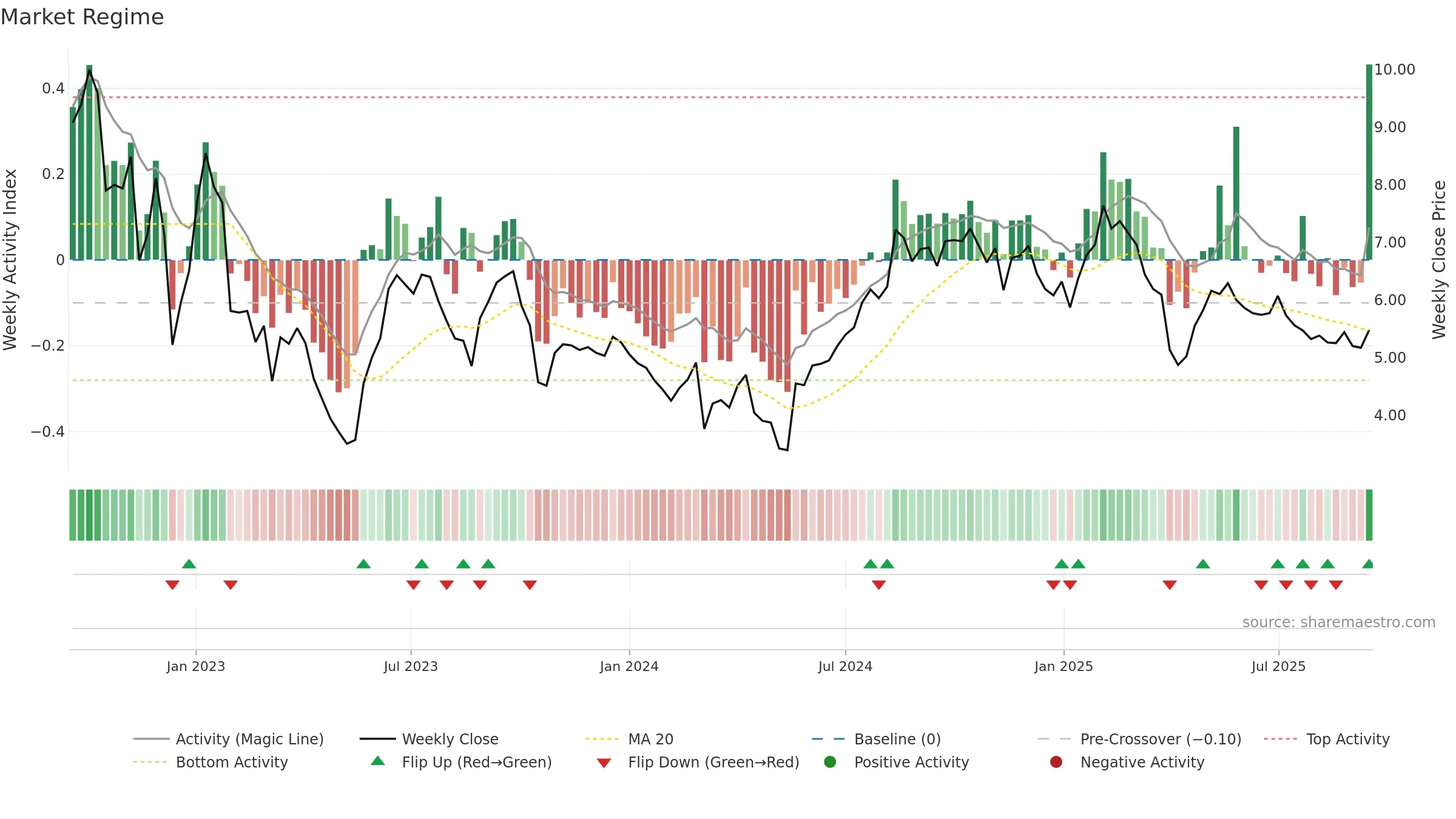Screen dimensions: 1456x819
Task: Click the green Flip Up triangle icon in legend
Action: 378,761
